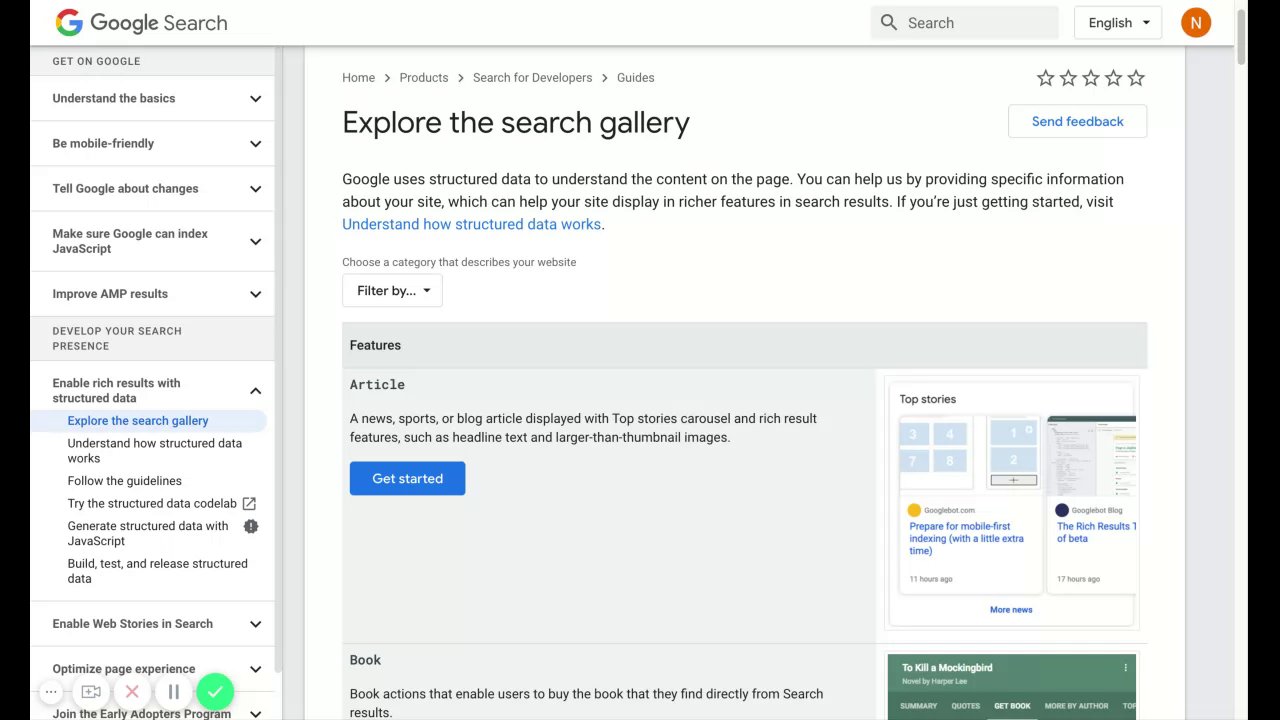
Task: Rate the page three stars
Action: pyautogui.click(x=1091, y=78)
